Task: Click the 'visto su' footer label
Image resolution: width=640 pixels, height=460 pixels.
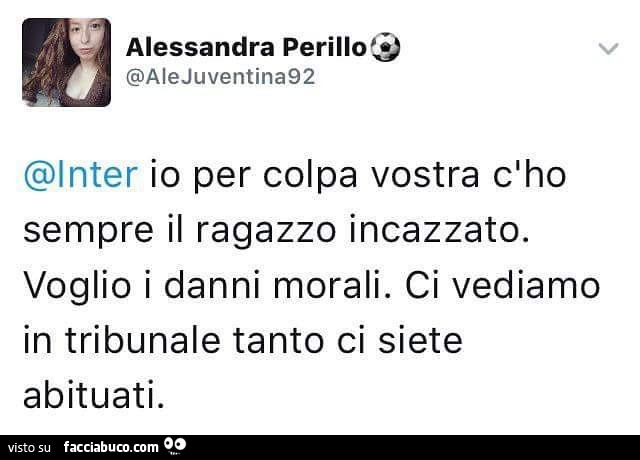Action: (29, 448)
